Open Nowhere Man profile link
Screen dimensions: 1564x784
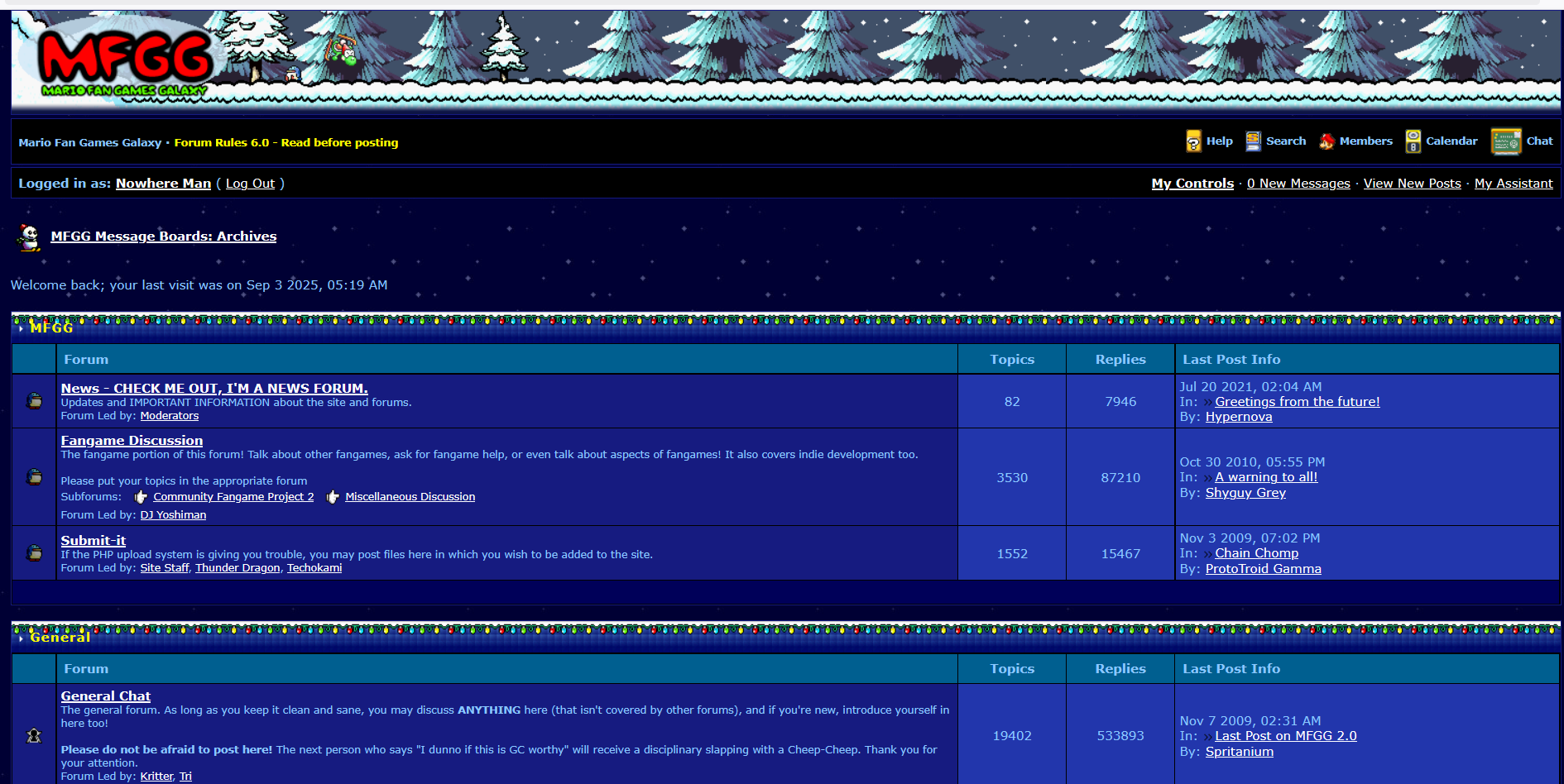(164, 184)
